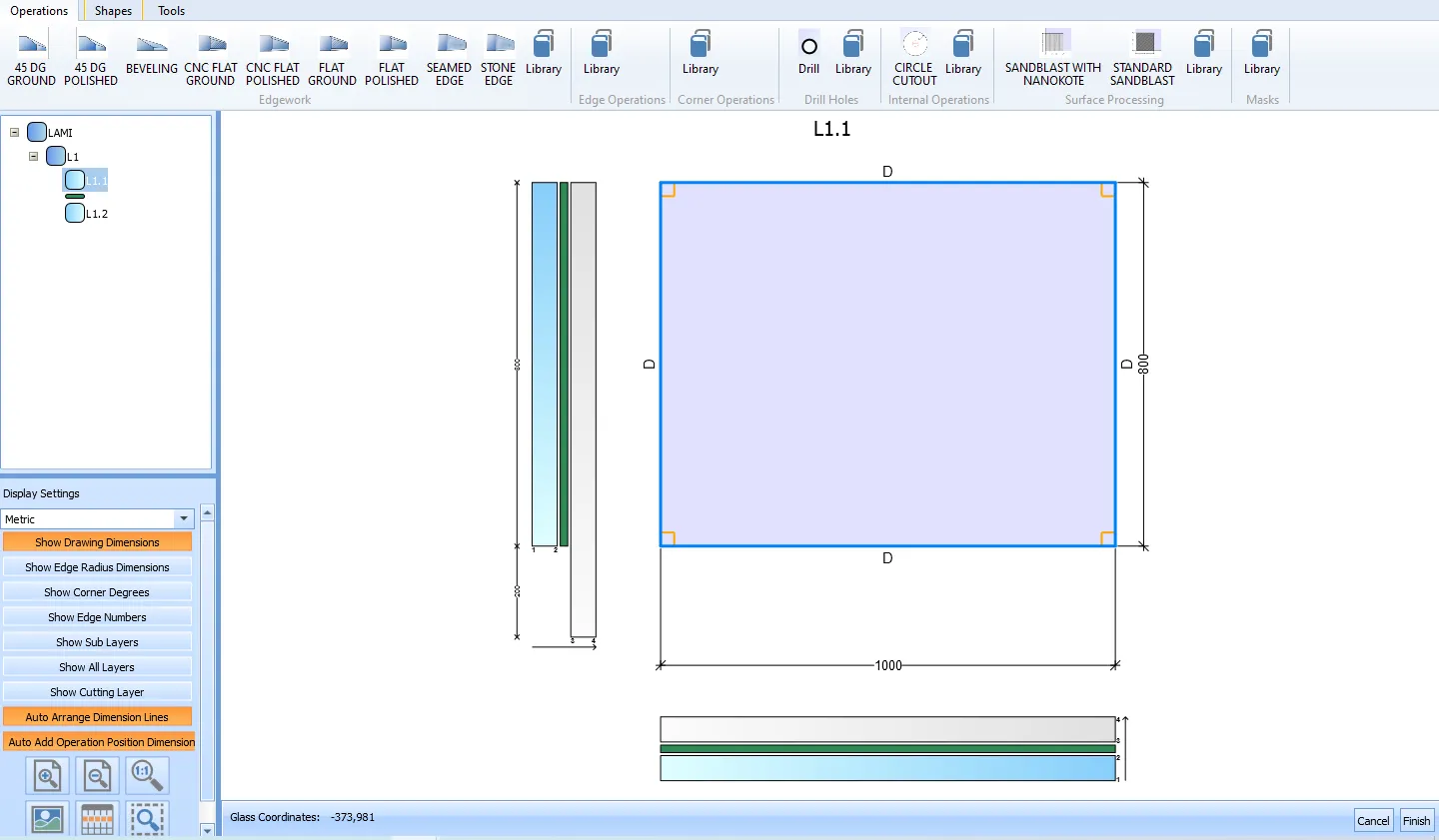Image resolution: width=1439 pixels, height=840 pixels.
Task: Select the L1.2 layer in tree
Action: click(x=86, y=213)
